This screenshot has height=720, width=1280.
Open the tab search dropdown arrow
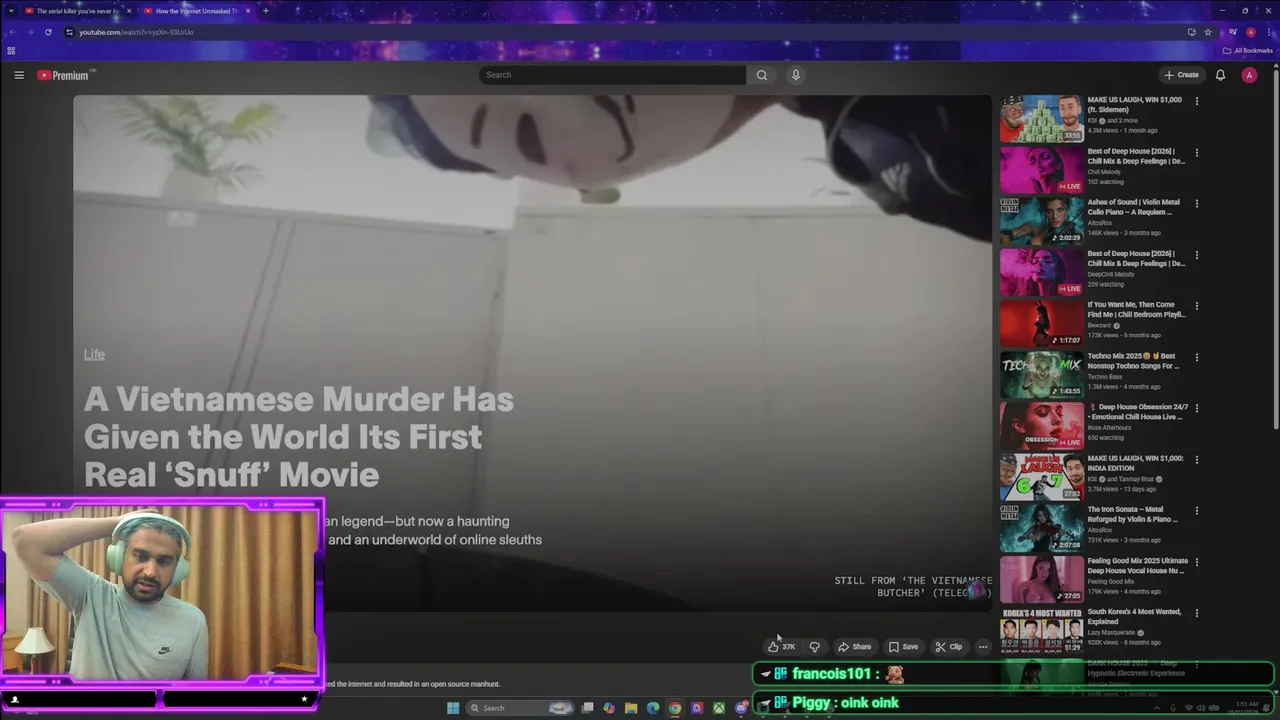click(11, 11)
